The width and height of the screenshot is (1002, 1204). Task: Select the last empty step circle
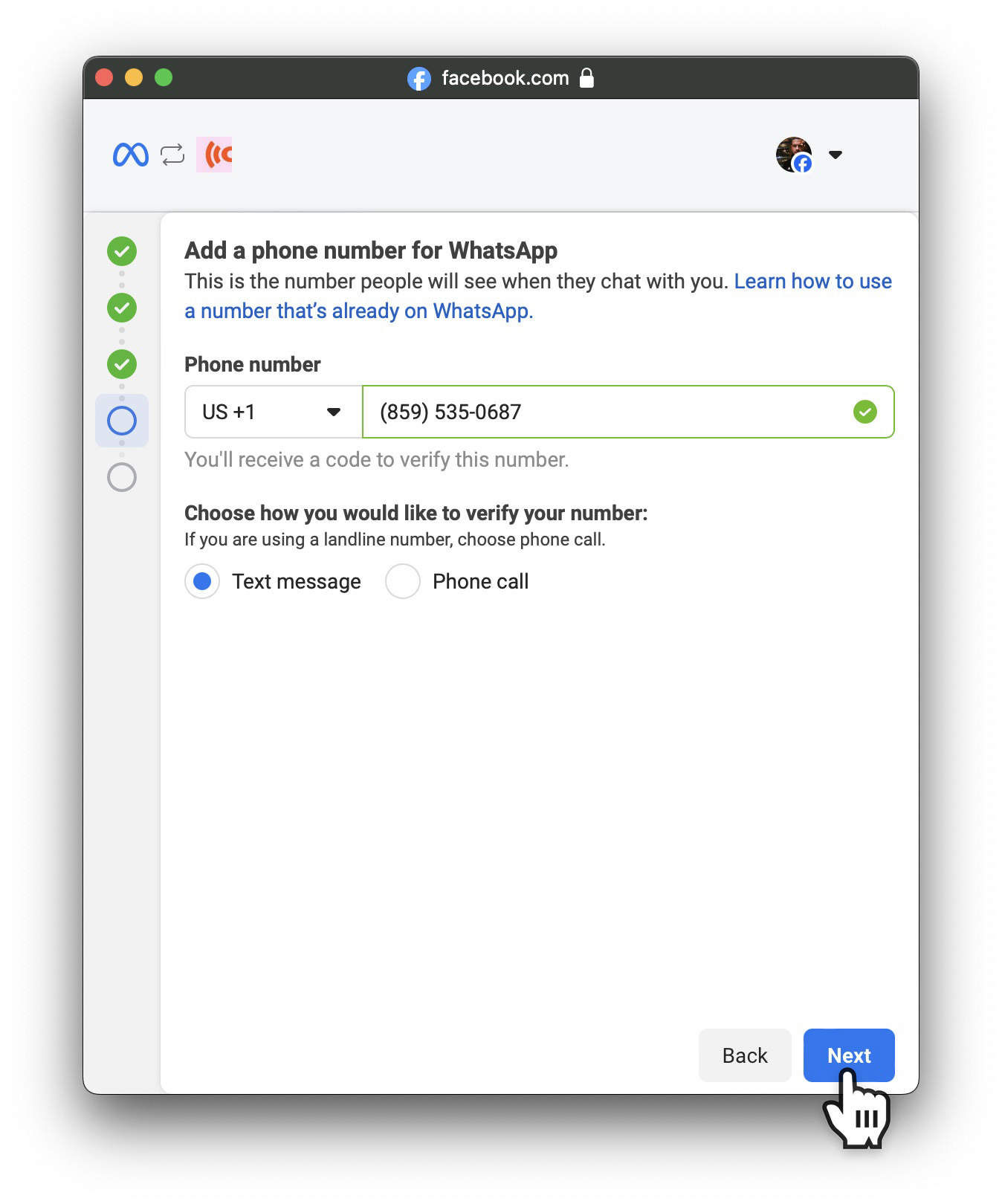(x=122, y=477)
